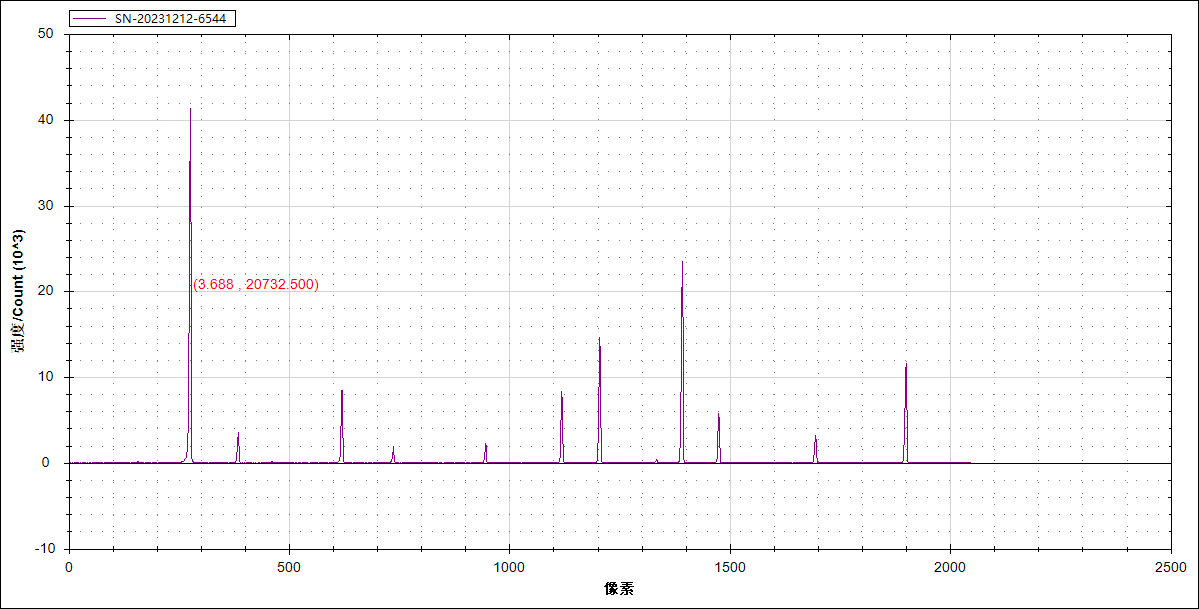Screen dimensions: 1199x609
Task: Click the y-axis tick label 50
Action: pyautogui.click(x=46, y=34)
